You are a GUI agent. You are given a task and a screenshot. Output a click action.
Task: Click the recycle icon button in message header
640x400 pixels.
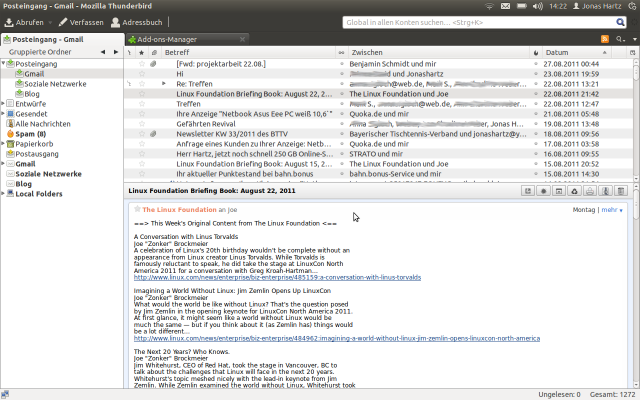[574, 191]
